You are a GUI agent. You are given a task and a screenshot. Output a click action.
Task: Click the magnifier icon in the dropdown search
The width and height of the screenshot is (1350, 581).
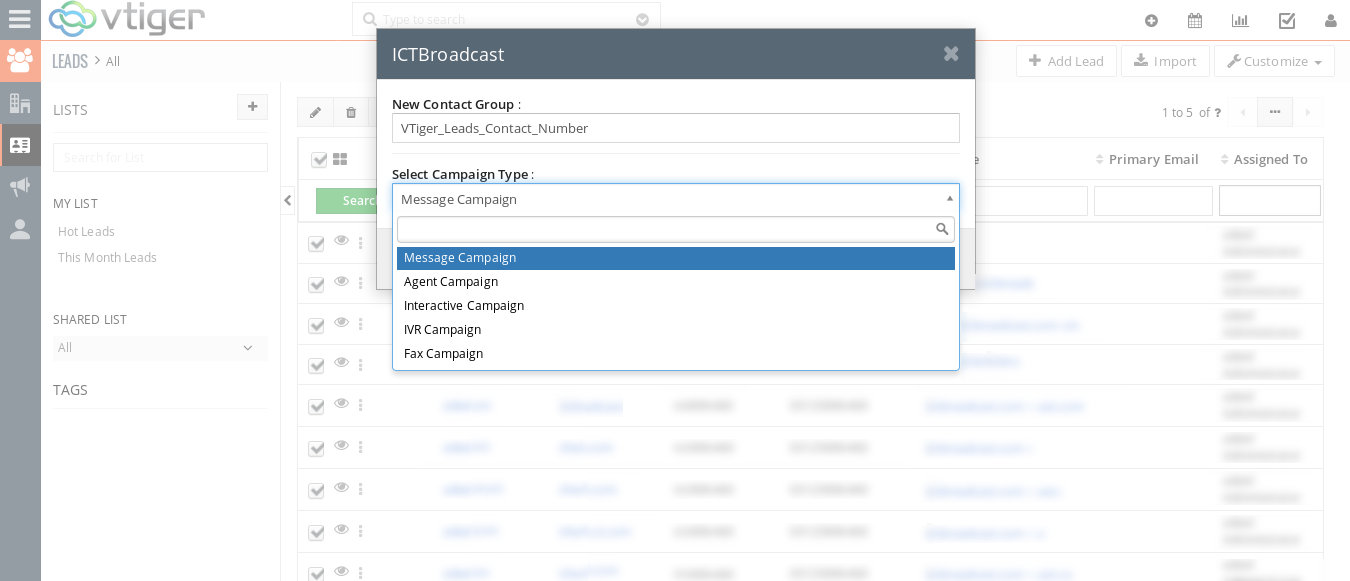click(941, 229)
